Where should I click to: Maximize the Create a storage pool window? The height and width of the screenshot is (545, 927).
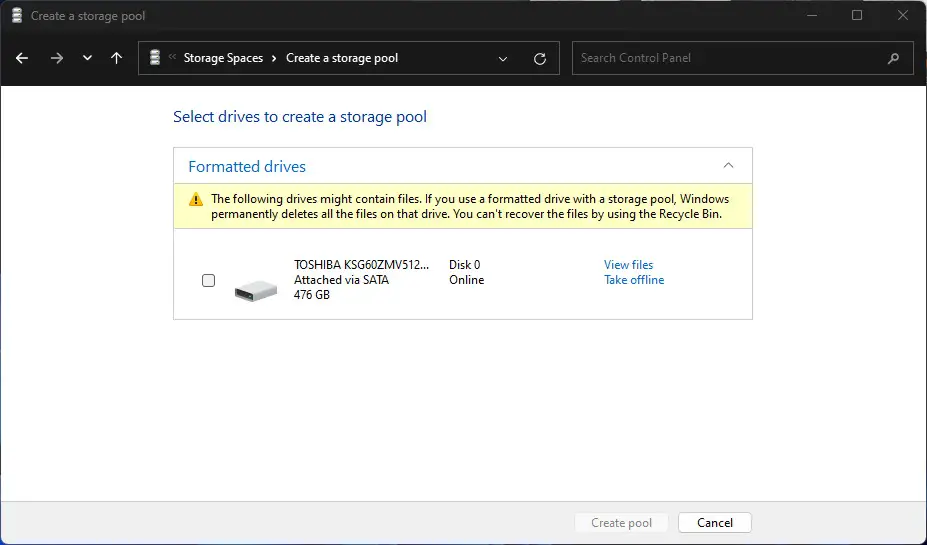(857, 15)
